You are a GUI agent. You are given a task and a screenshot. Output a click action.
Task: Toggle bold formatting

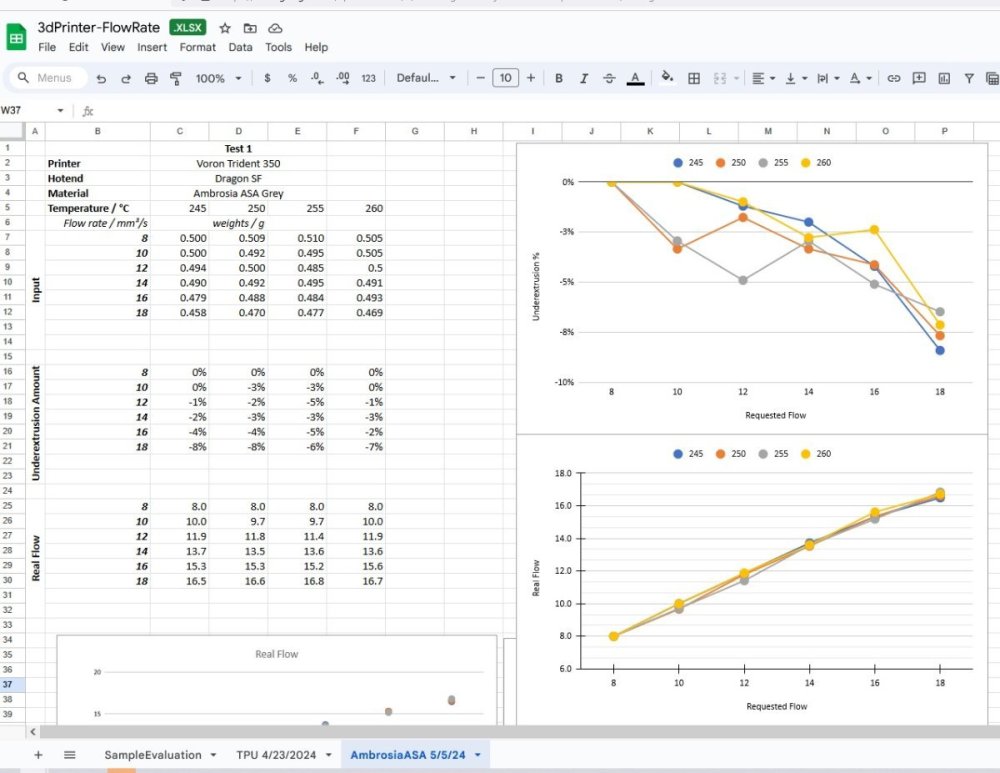(x=559, y=78)
